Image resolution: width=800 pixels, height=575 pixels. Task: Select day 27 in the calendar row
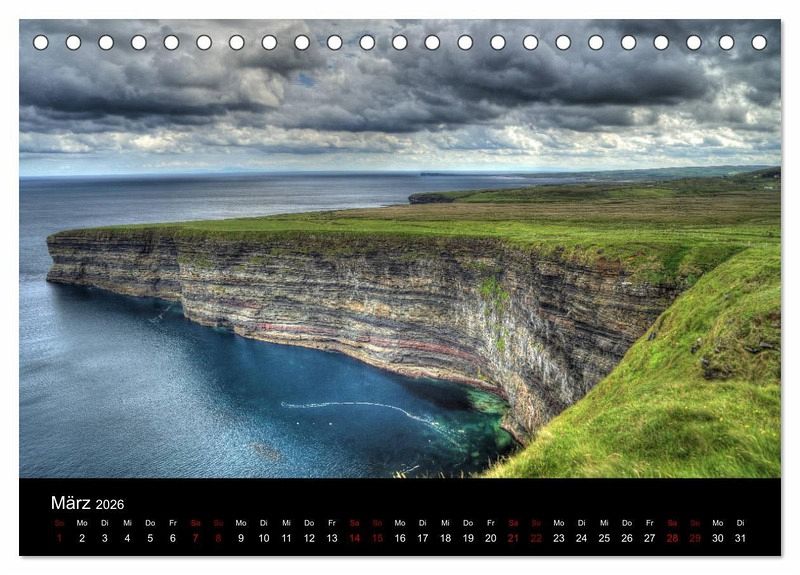(x=649, y=538)
